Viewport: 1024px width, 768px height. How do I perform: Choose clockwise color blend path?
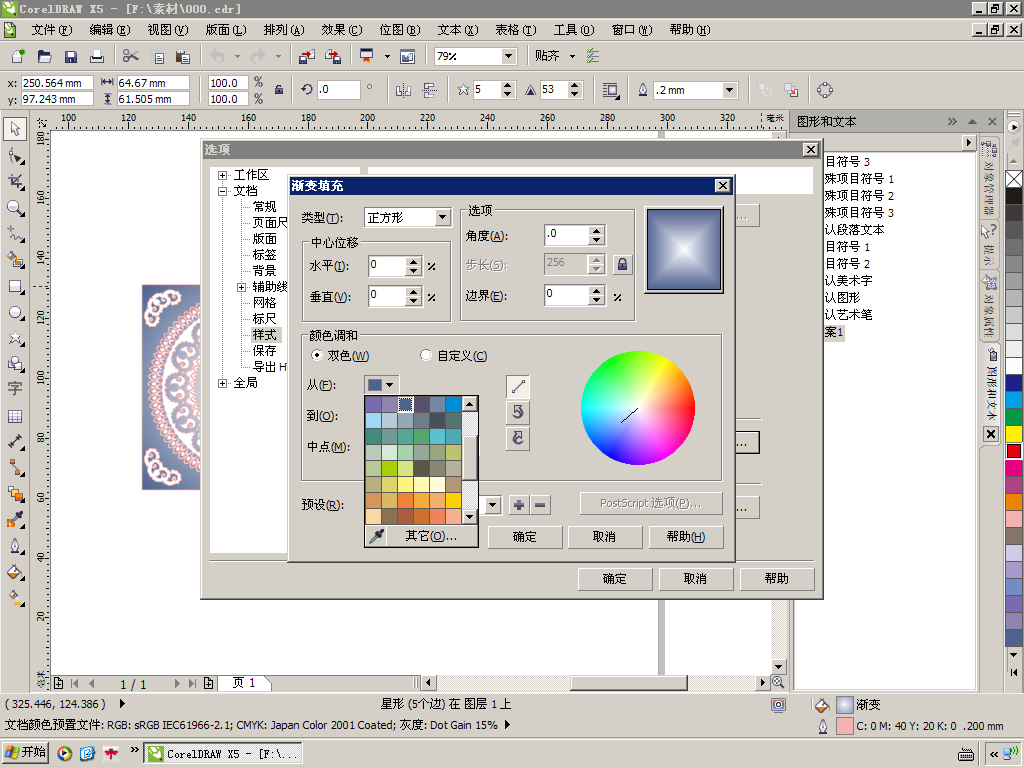[518, 438]
